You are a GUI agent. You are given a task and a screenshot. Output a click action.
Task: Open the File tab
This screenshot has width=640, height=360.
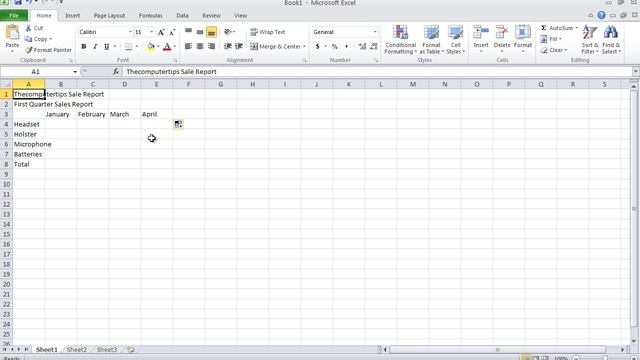pyautogui.click(x=14, y=16)
